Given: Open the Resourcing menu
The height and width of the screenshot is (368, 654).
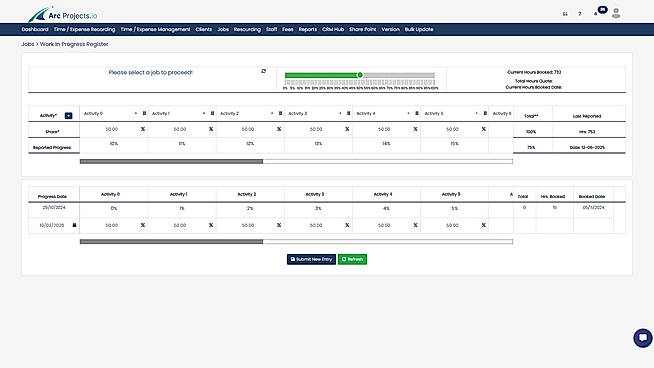Looking at the screenshot, I should [247, 30].
